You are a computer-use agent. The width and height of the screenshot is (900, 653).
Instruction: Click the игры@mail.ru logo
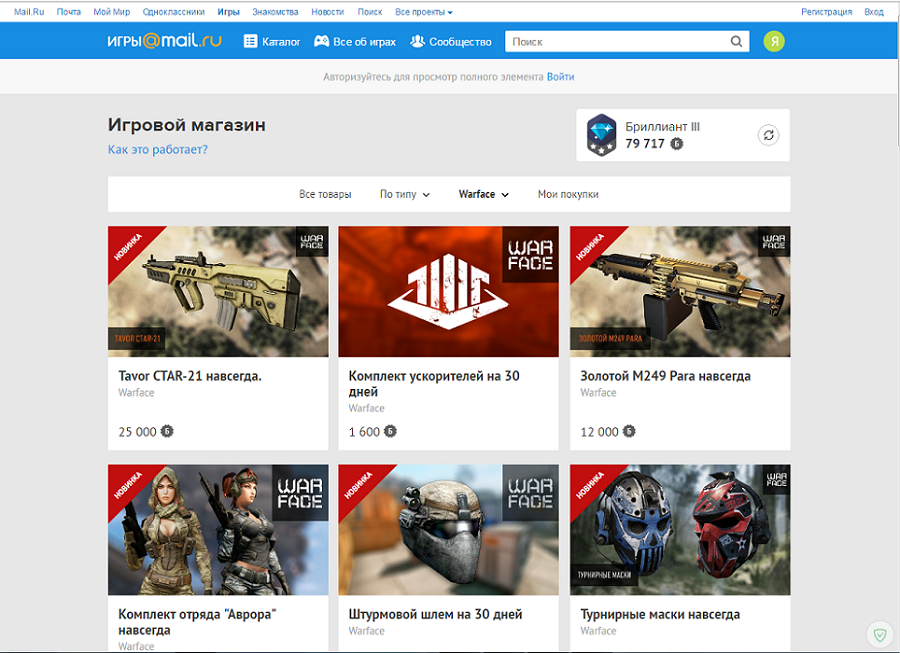pos(164,41)
